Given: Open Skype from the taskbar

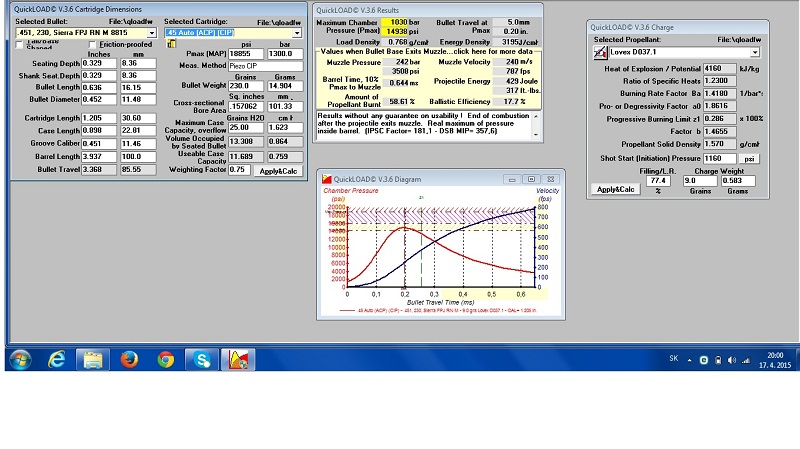Looking at the screenshot, I should pyautogui.click(x=203, y=359).
